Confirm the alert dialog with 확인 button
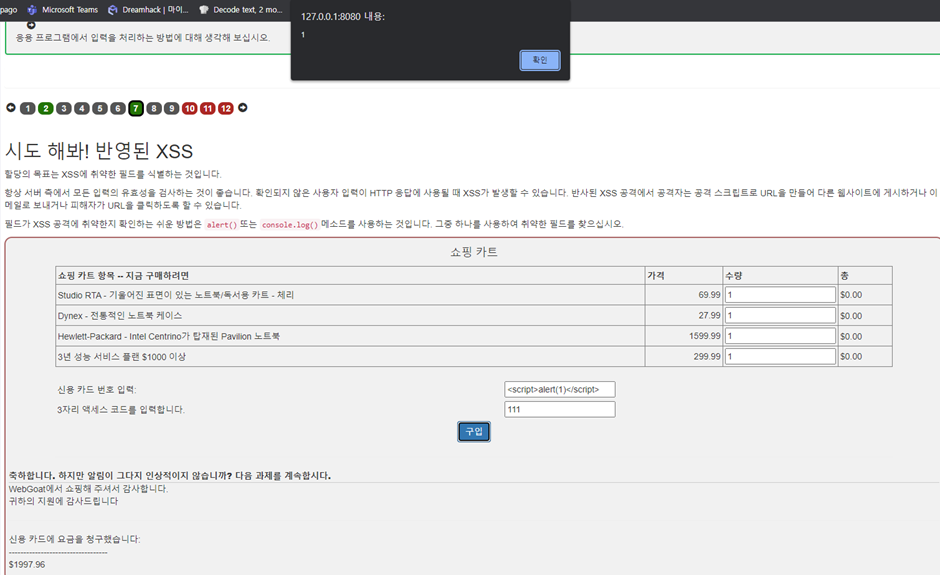 pos(540,60)
